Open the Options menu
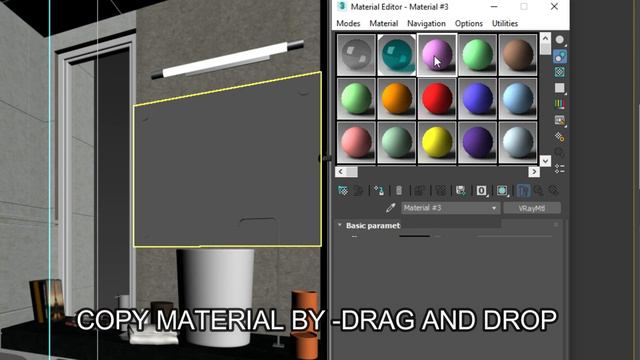This screenshot has height=360, width=640. click(469, 24)
